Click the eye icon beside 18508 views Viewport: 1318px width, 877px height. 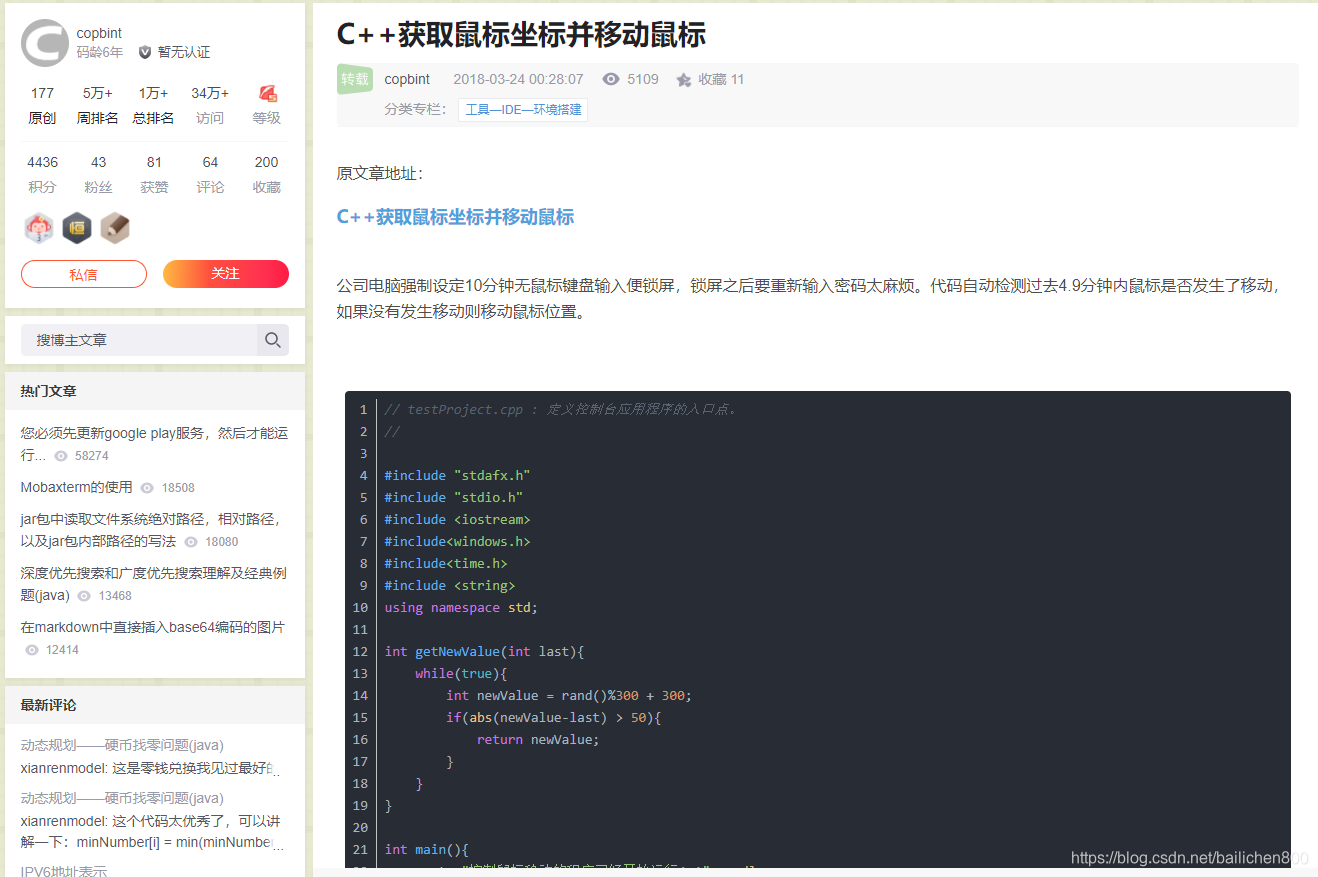(x=148, y=488)
